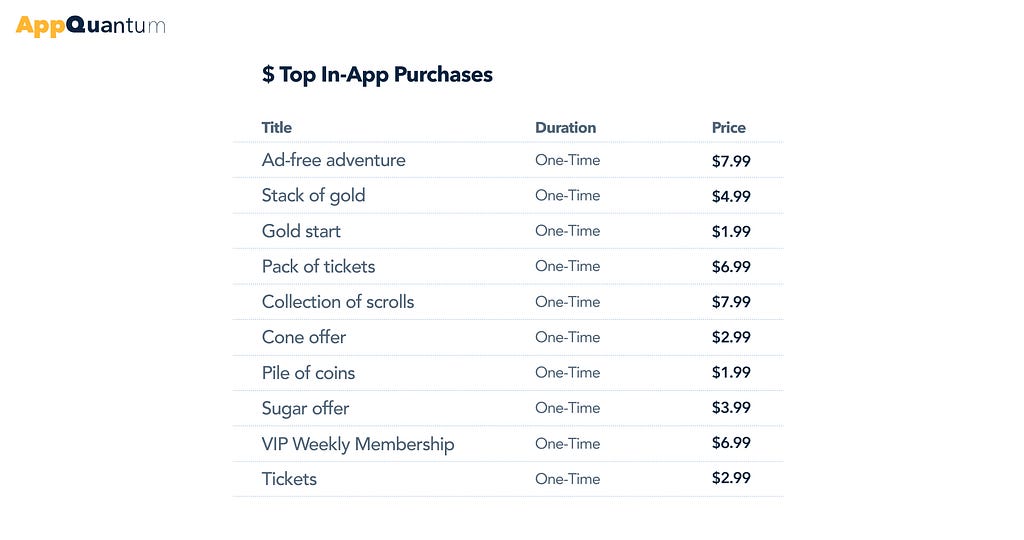This screenshot has height=540, width=1024.
Task: Click the Price column header
Action: [728, 127]
